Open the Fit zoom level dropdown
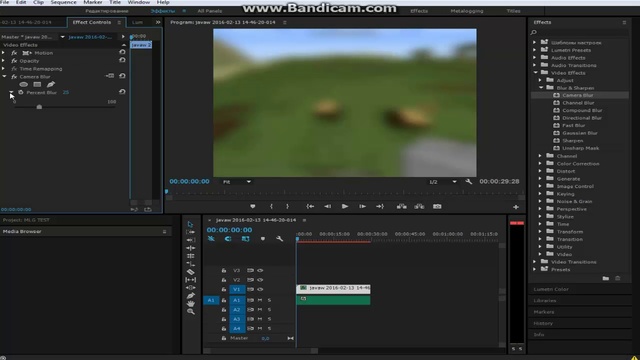 (x=237, y=182)
